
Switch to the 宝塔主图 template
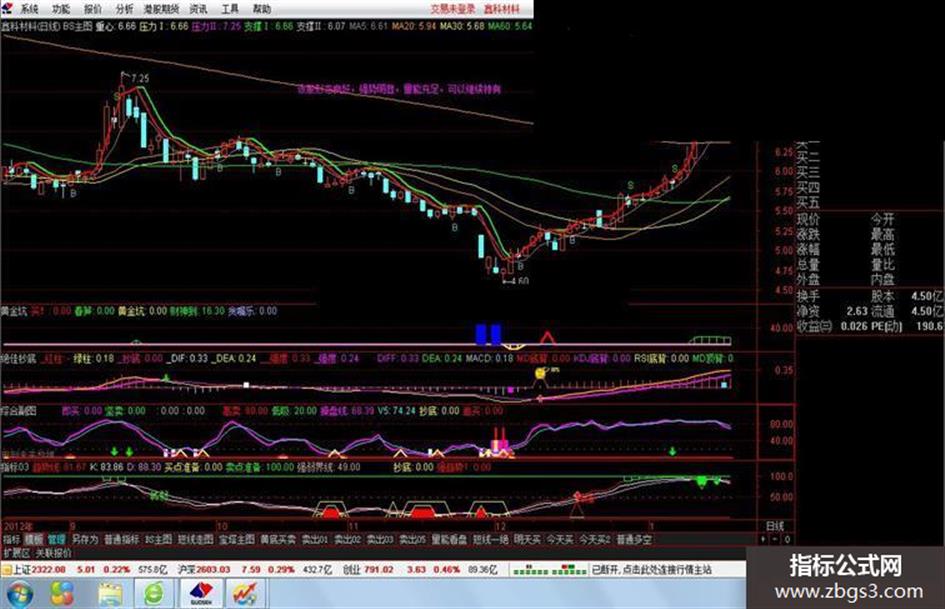coord(237,539)
